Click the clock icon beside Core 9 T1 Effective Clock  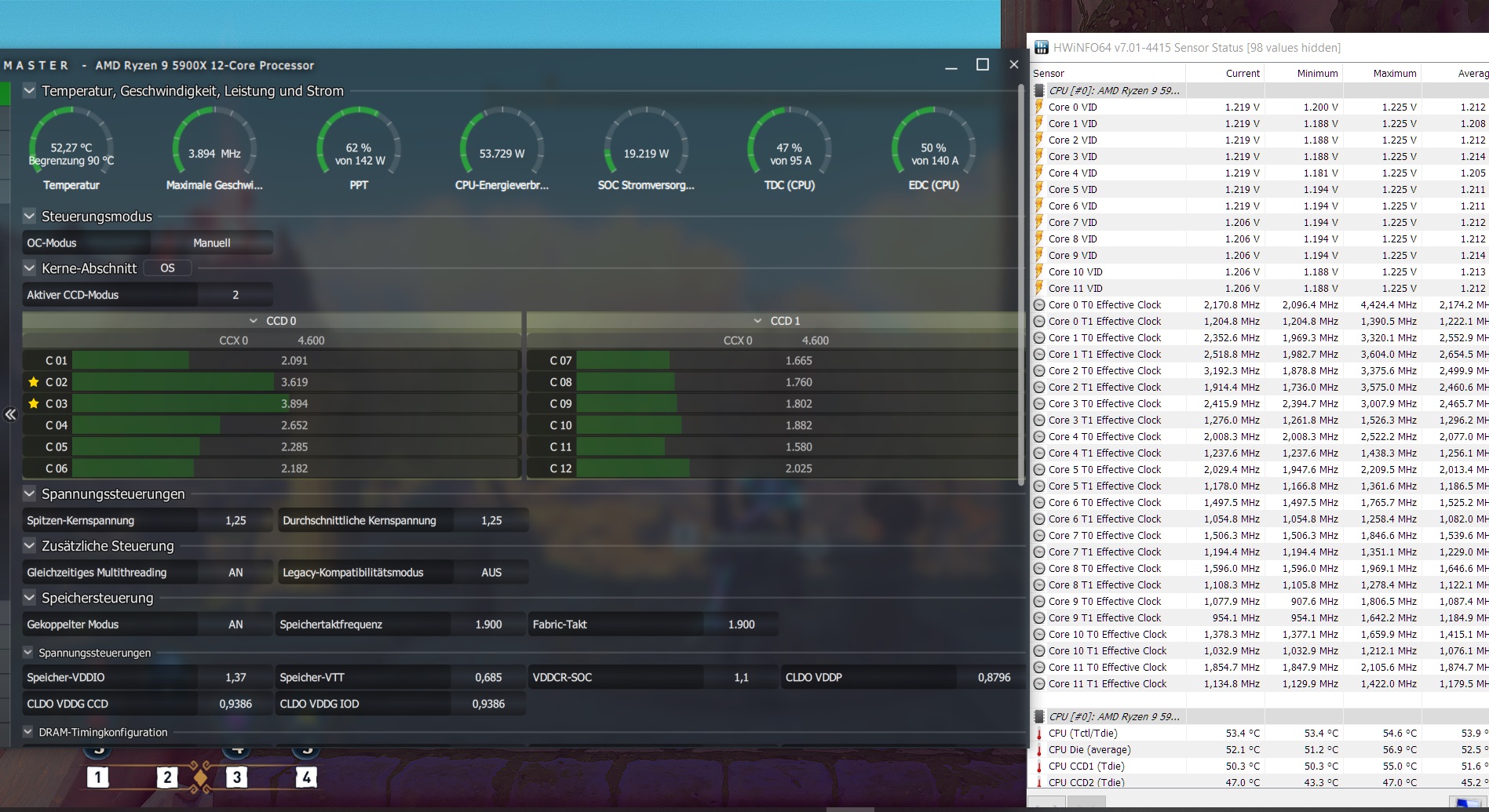[x=1039, y=617]
